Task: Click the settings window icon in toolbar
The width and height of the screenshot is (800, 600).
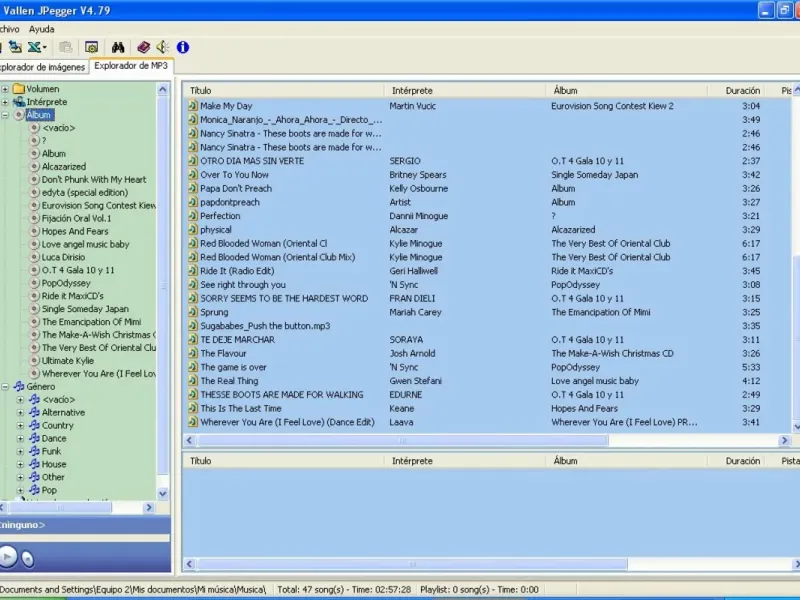Action: tap(92, 47)
